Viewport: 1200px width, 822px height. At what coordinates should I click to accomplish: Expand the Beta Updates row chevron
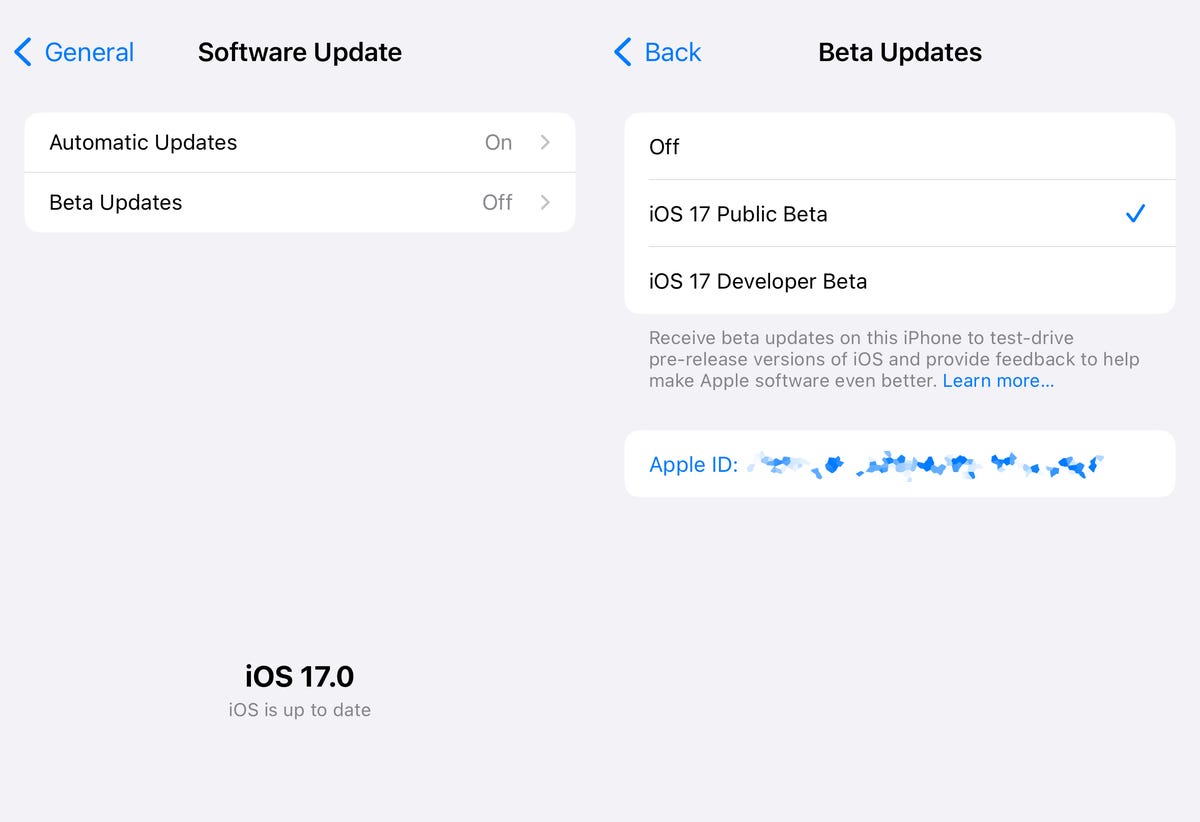point(545,203)
